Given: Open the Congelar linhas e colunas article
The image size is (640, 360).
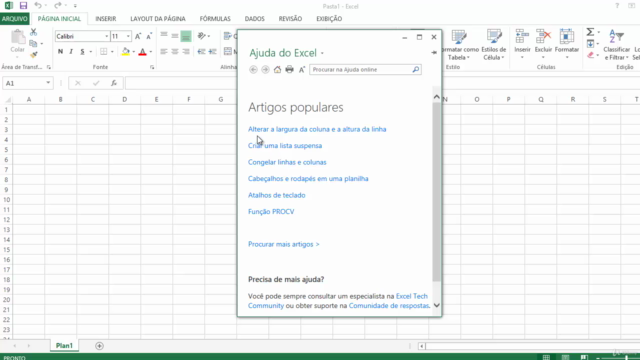Looking at the screenshot, I should point(287,162).
